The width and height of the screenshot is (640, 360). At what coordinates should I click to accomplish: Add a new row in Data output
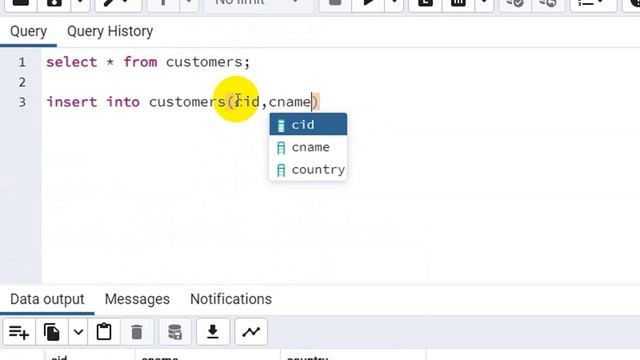[x=19, y=332]
